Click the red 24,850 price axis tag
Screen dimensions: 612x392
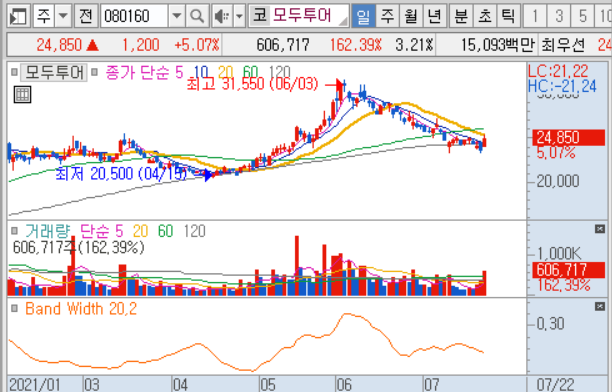(x=568, y=137)
